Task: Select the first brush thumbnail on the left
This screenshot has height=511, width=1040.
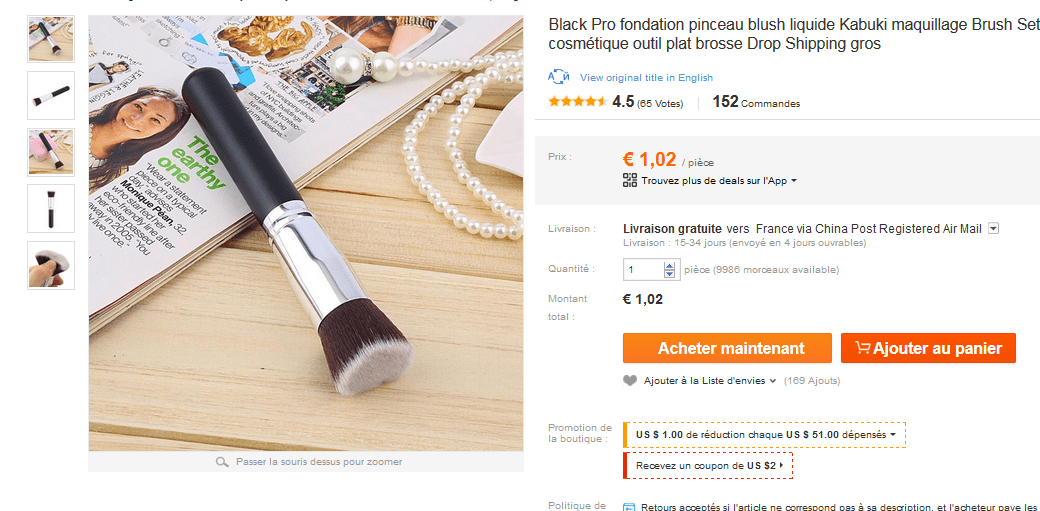Action: [x=51, y=39]
